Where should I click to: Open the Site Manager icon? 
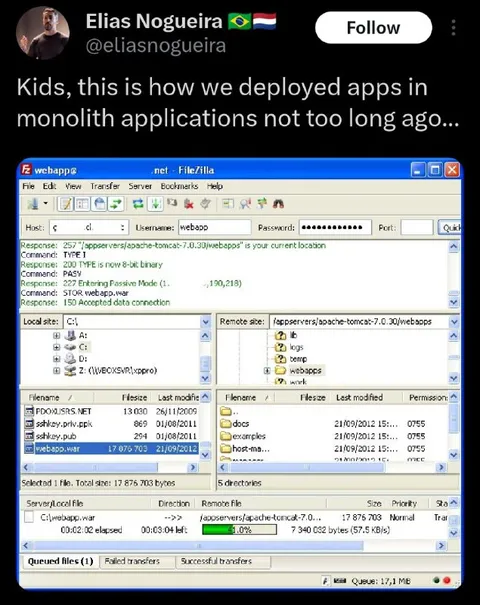(x=33, y=204)
